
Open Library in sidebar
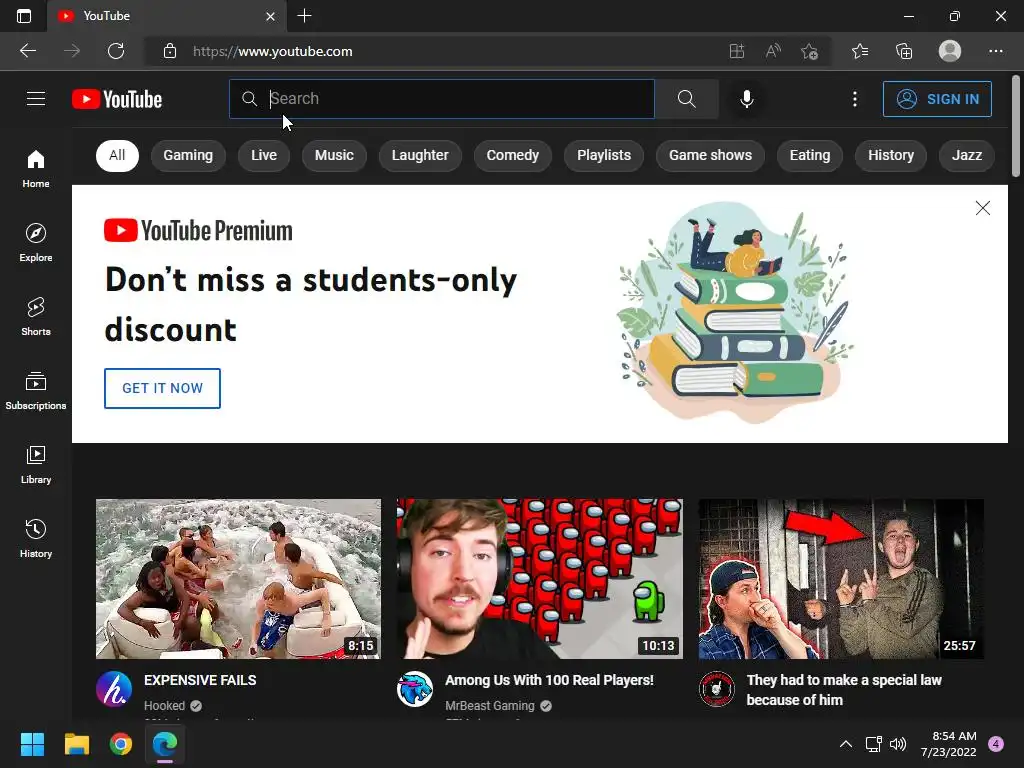[x=36, y=464]
